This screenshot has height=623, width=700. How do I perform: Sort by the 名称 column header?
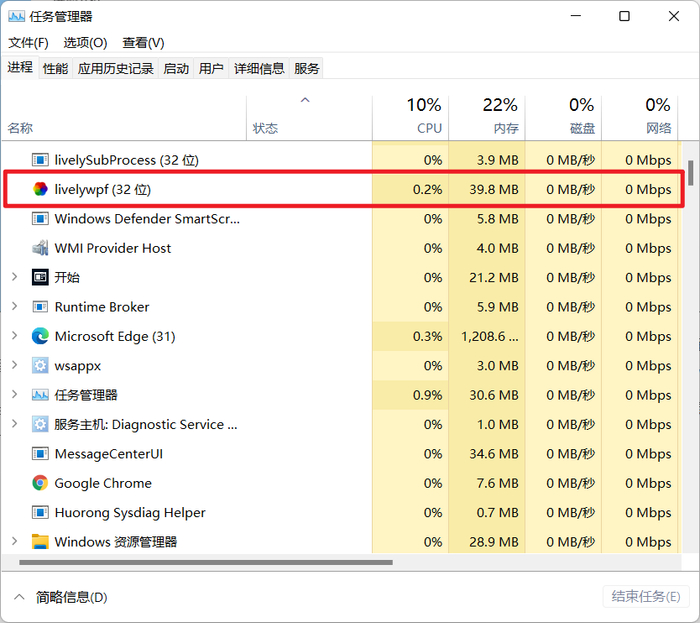tap(124, 117)
